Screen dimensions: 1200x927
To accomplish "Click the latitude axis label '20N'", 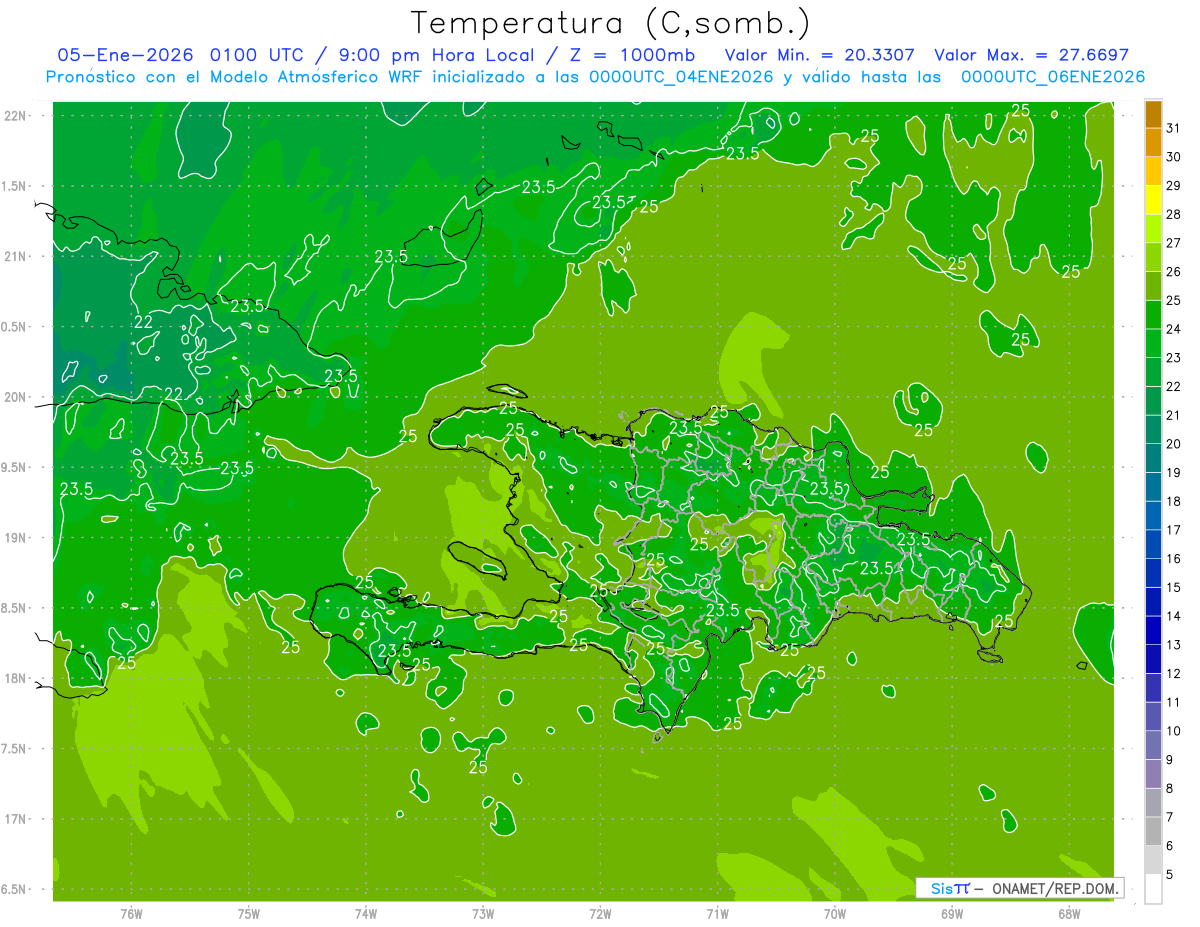I will point(15,397).
